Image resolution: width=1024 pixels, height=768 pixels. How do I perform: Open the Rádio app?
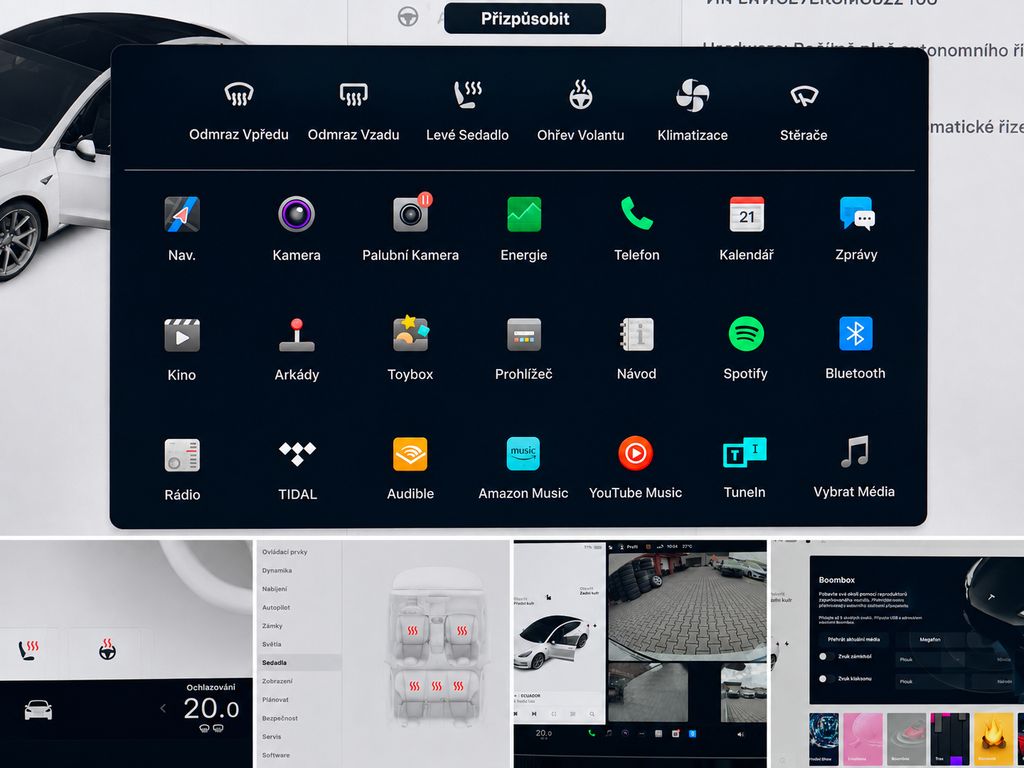point(182,470)
